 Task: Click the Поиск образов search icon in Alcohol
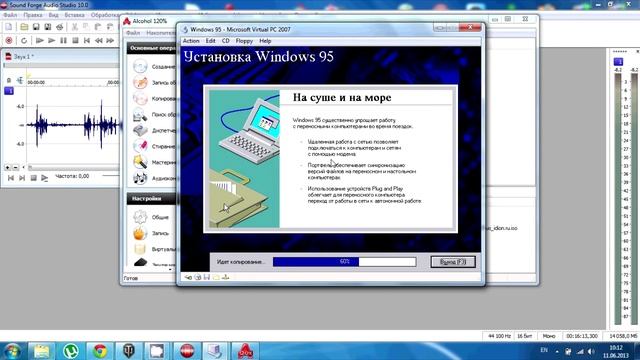(140, 115)
